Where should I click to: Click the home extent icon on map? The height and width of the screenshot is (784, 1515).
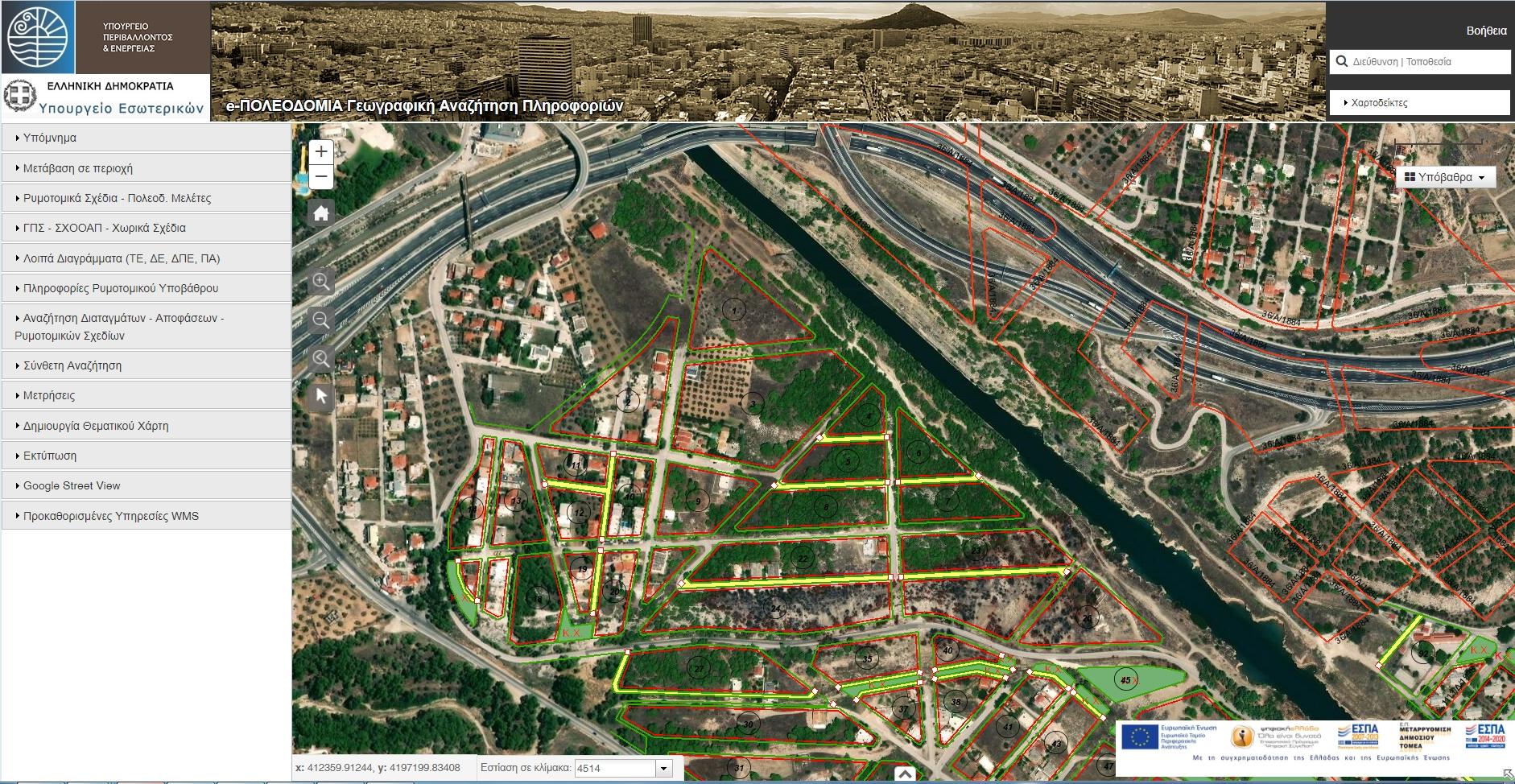321,213
